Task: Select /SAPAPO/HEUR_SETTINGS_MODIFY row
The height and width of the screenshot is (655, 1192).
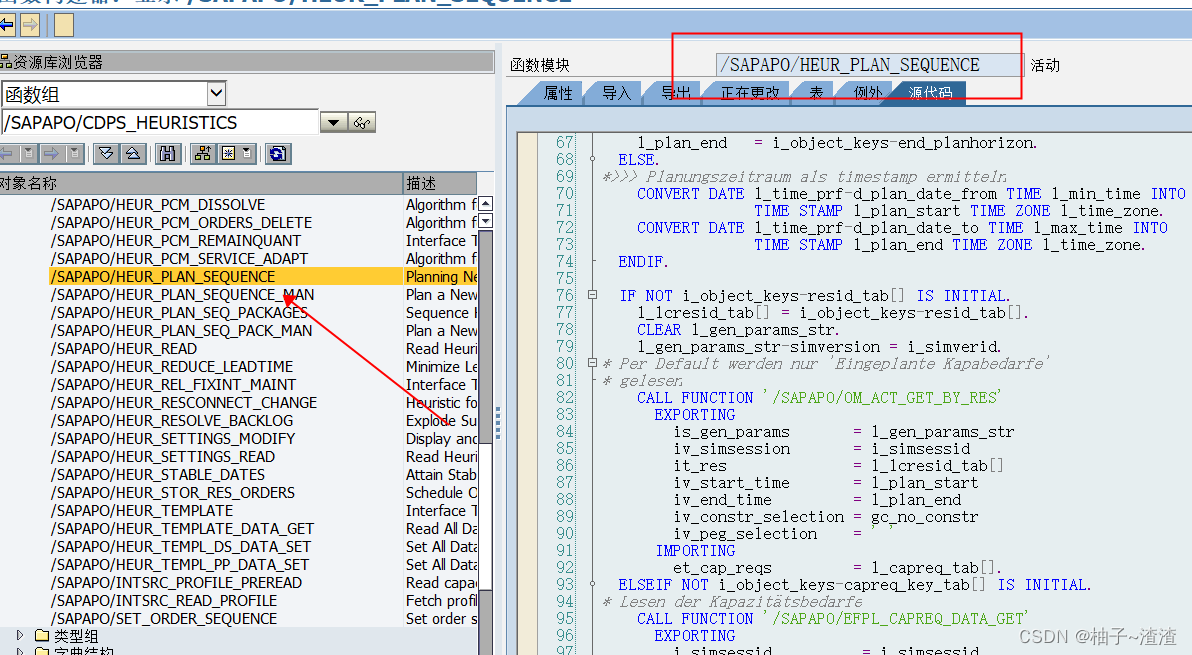Action: click(x=173, y=439)
